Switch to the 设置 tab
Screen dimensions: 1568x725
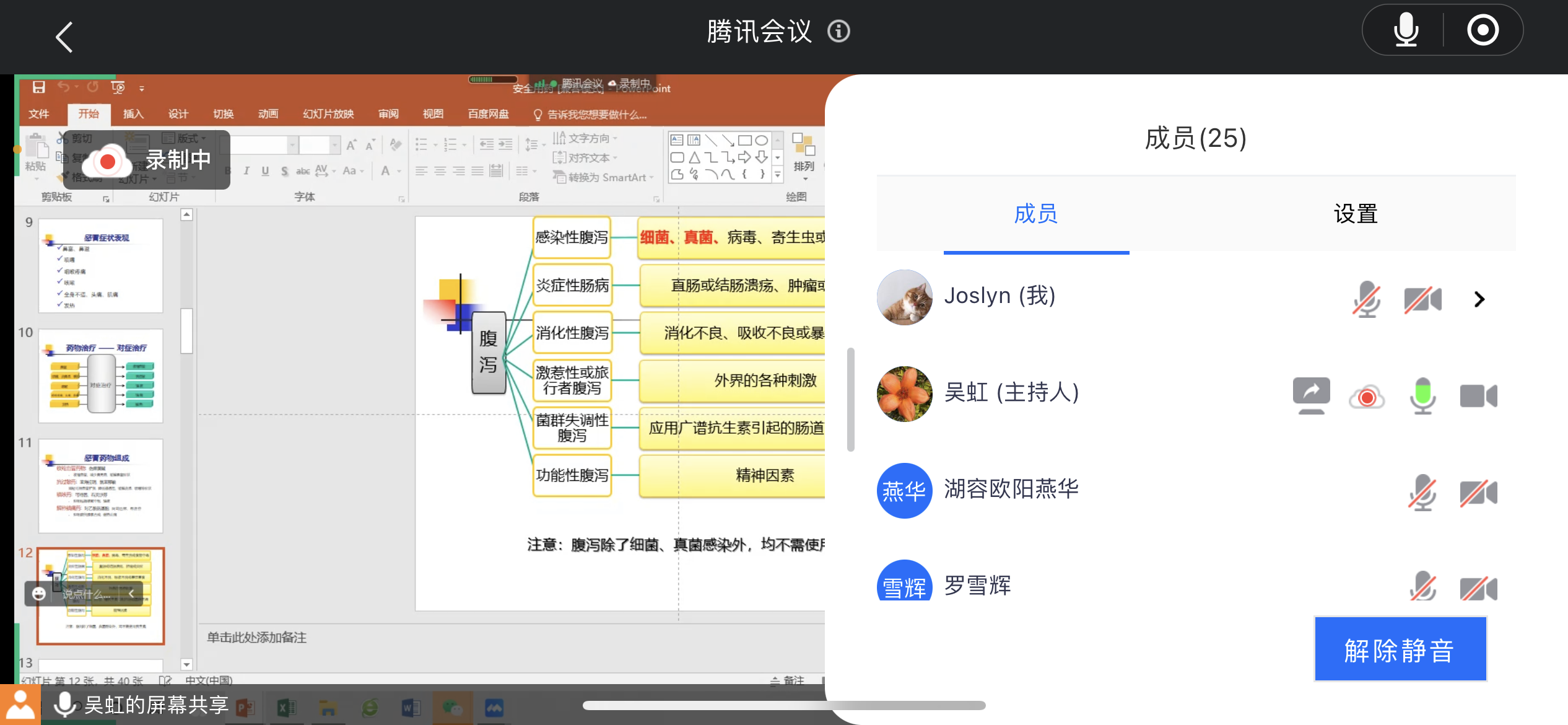(1355, 214)
